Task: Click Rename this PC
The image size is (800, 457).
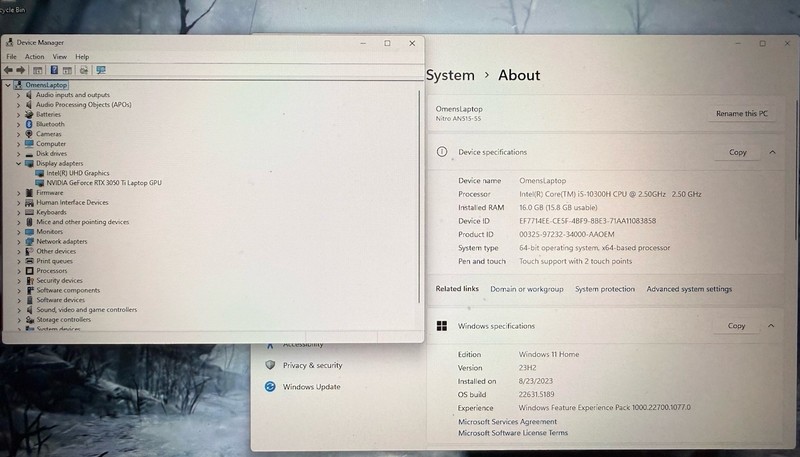Action: click(742, 113)
